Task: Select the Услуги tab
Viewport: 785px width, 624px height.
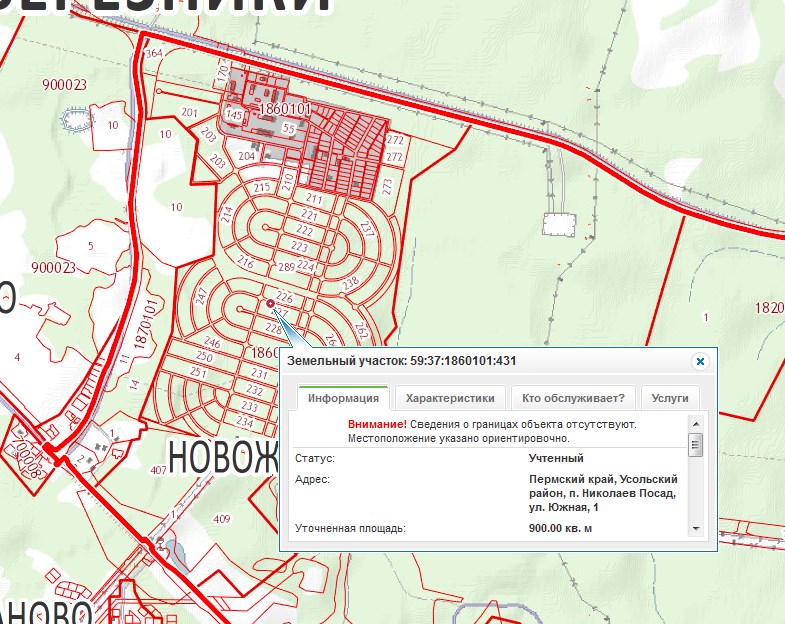Action: (670, 398)
